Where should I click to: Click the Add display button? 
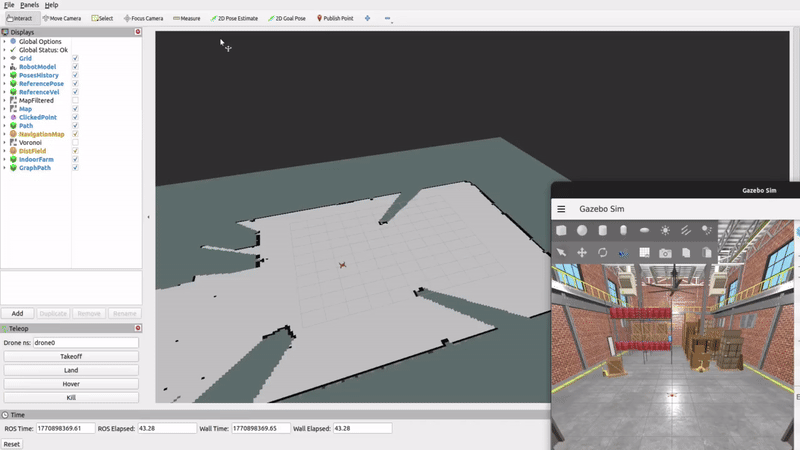pos(17,313)
